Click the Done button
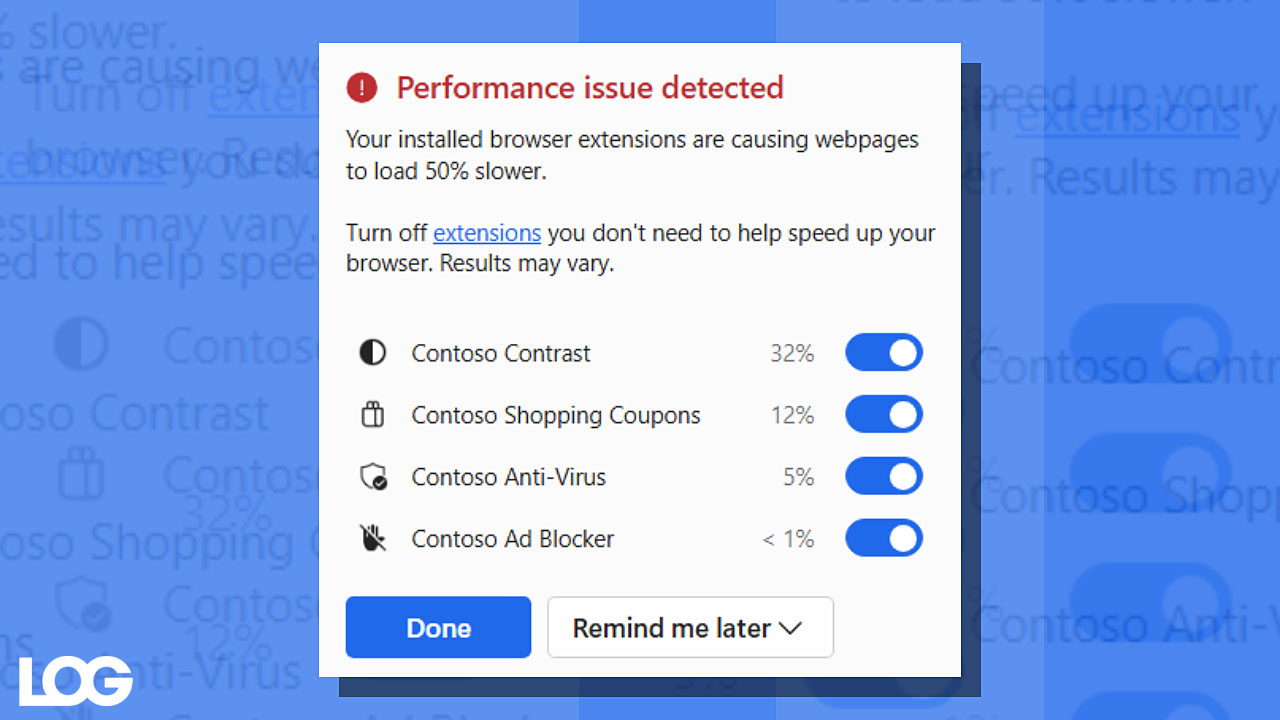The width and height of the screenshot is (1280, 720). coord(438,627)
